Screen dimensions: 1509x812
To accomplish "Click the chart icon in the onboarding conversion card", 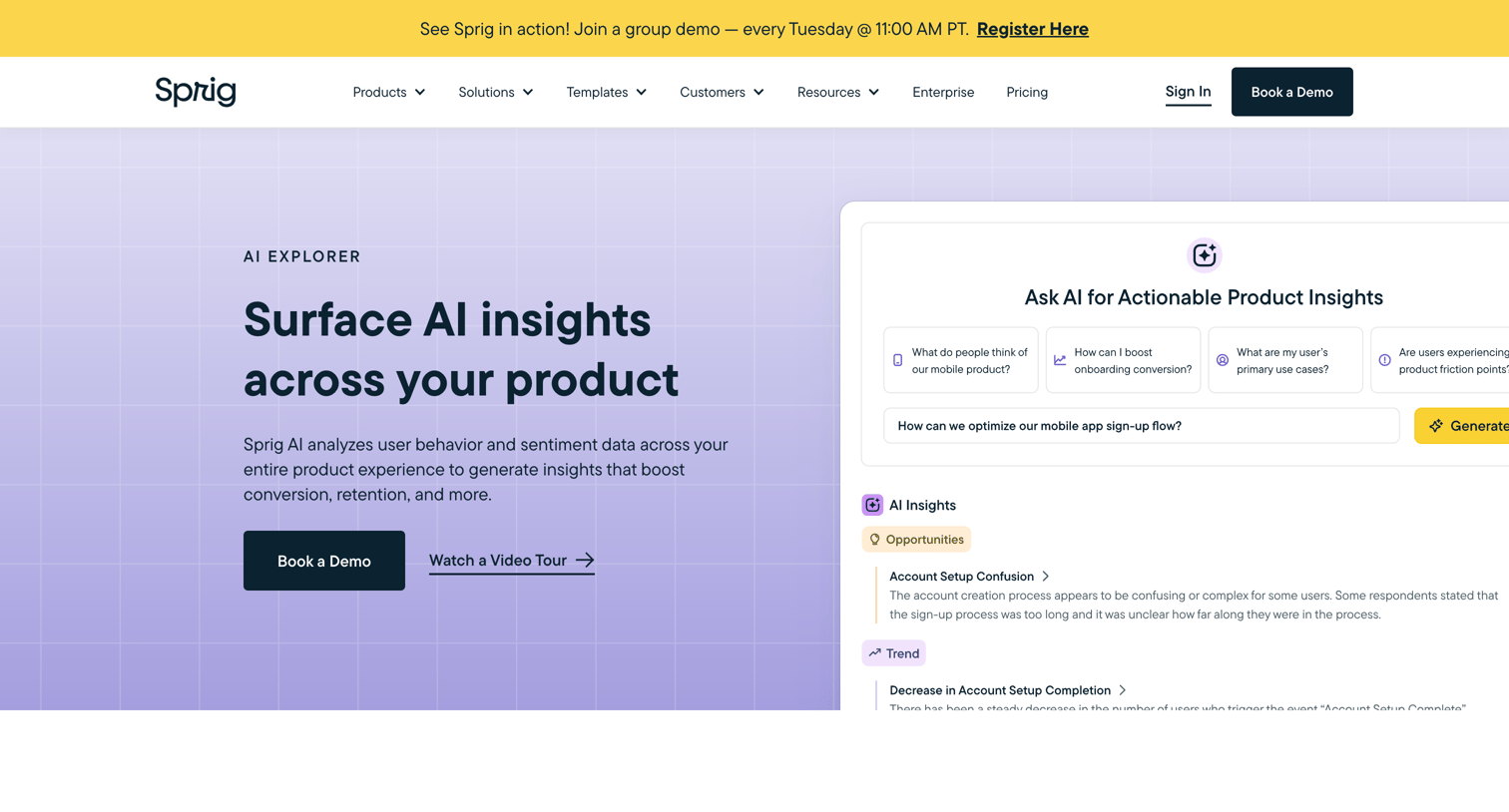I will [x=1060, y=360].
